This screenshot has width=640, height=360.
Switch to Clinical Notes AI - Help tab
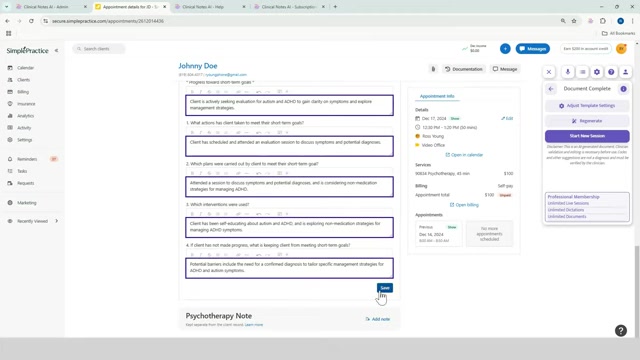click(x=209, y=7)
